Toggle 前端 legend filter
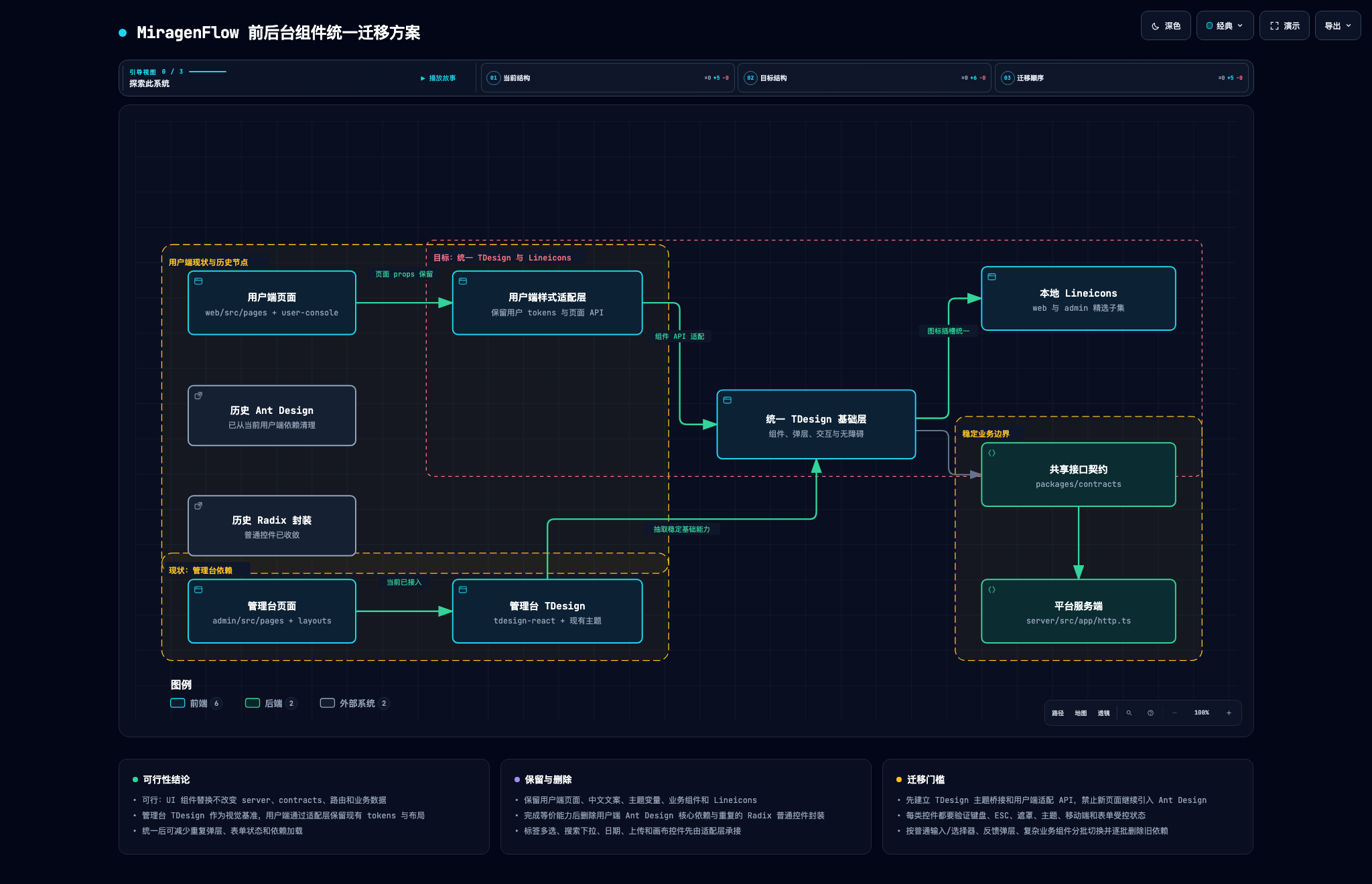This screenshot has width=1372, height=884. (x=196, y=703)
